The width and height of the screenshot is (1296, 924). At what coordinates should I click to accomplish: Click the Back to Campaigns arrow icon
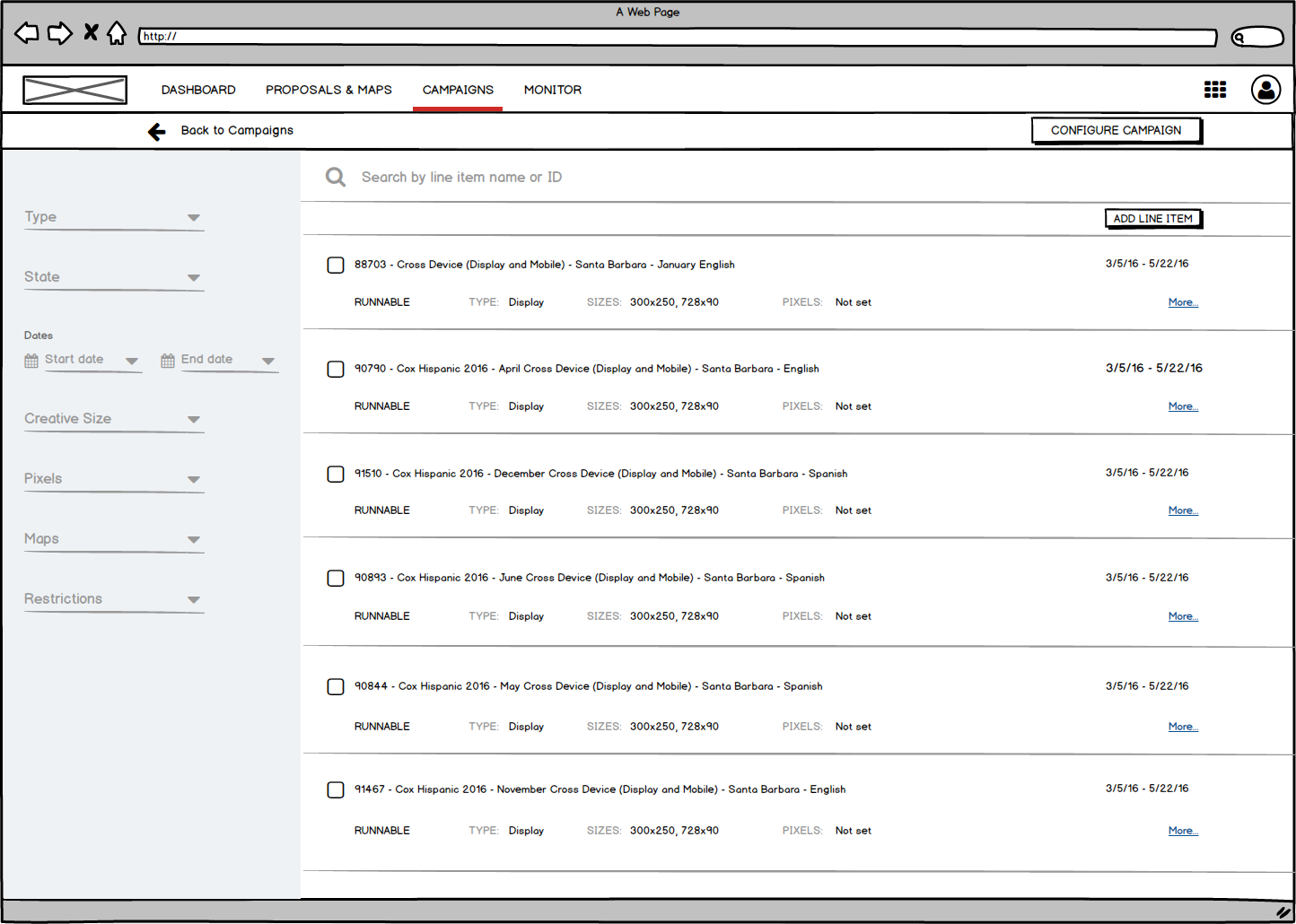[157, 132]
